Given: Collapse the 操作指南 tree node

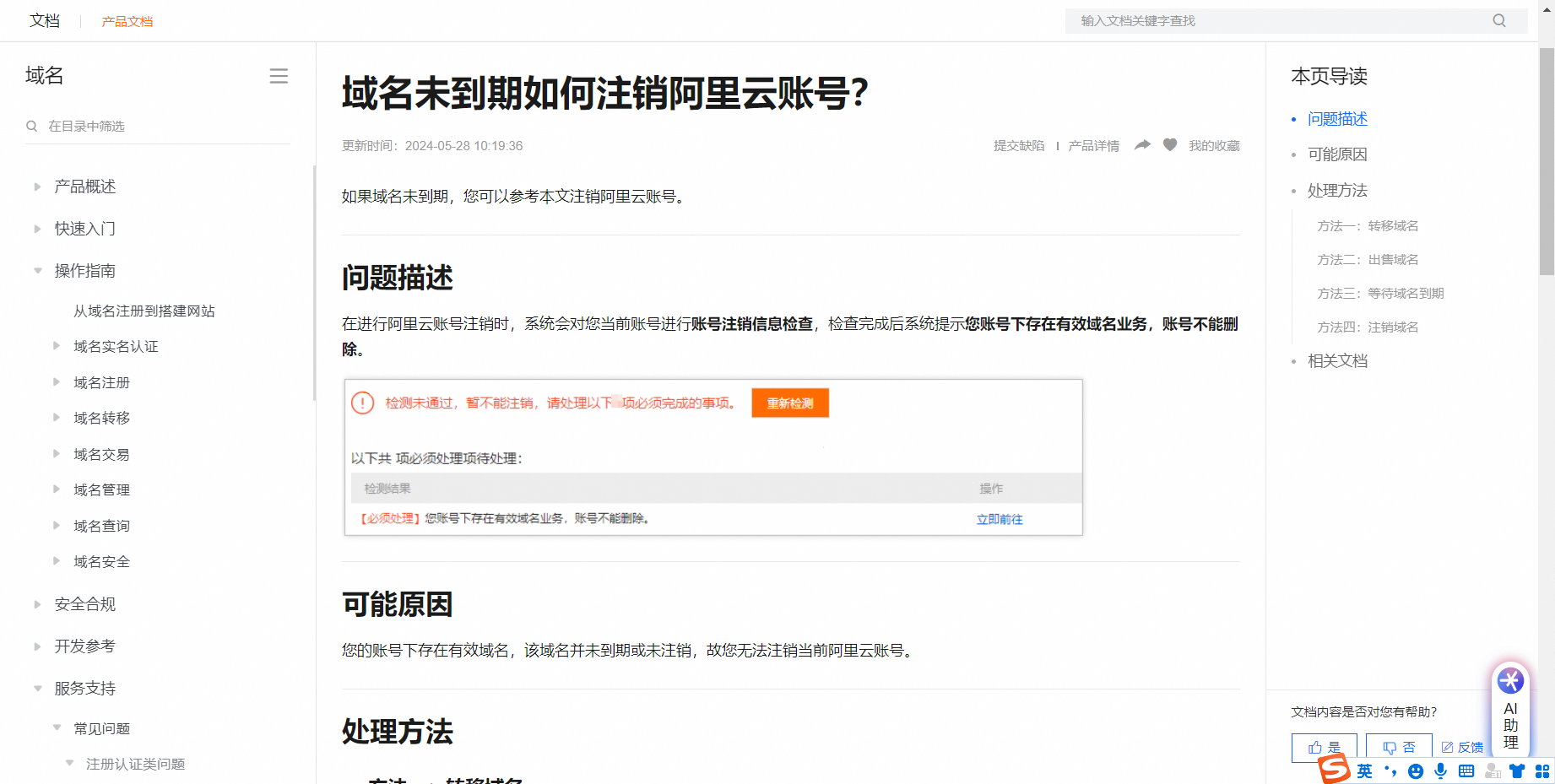Looking at the screenshot, I should (x=37, y=271).
